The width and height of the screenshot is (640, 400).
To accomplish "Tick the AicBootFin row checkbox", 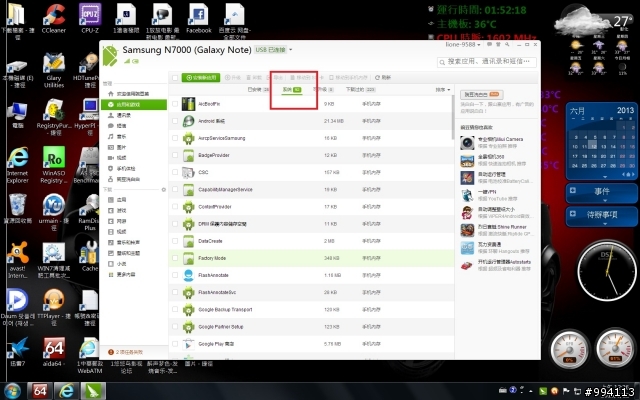I will (x=175, y=104).
